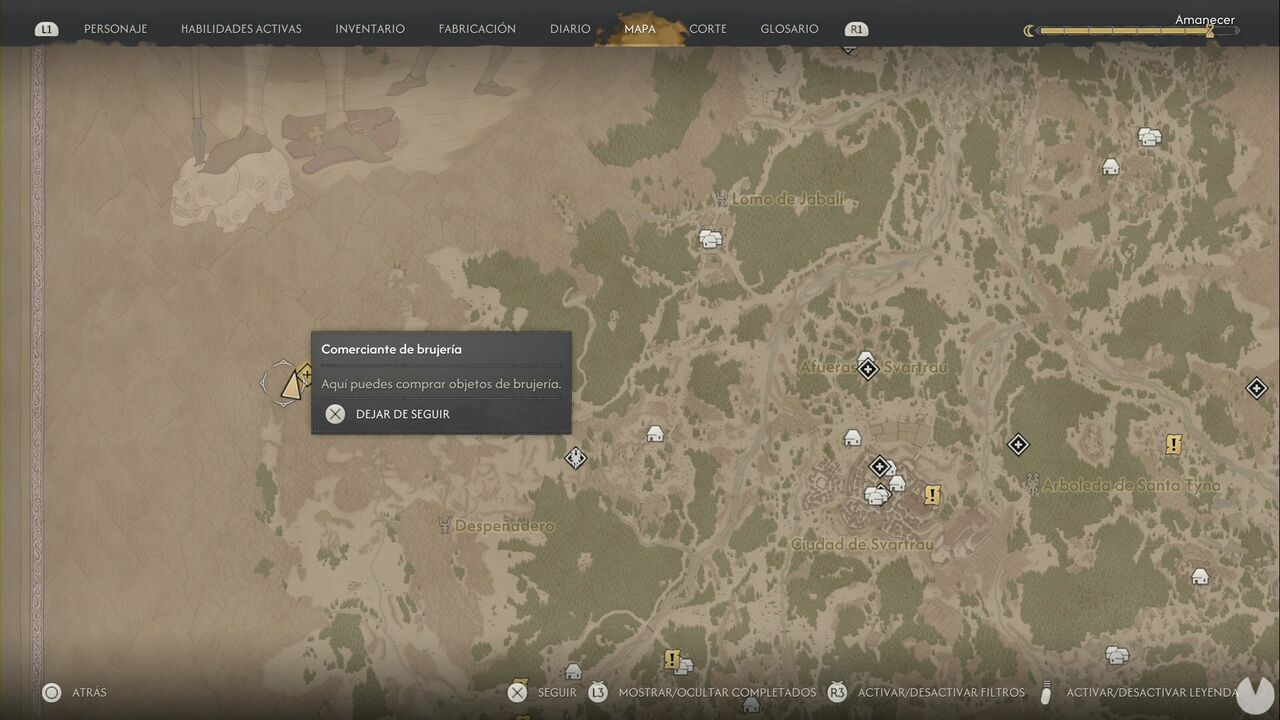Click the tooltip title Comerciante de brujería
Screen dimensions: 1280x720
click(x=391, y=350)
